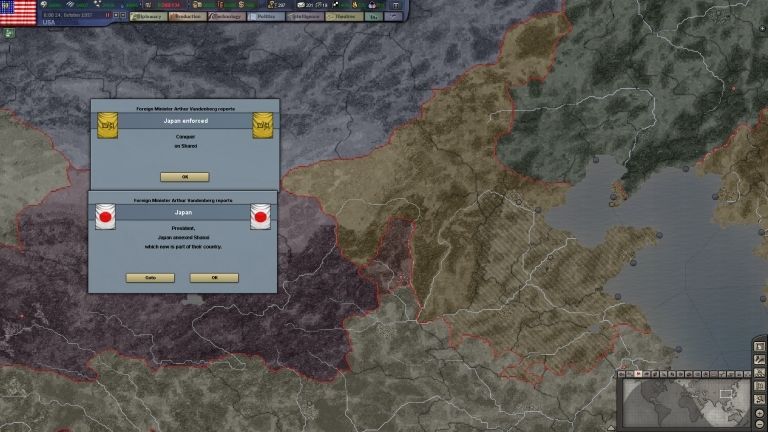
Task: Click the icon beside the 18 value
Action: point(319,5)
